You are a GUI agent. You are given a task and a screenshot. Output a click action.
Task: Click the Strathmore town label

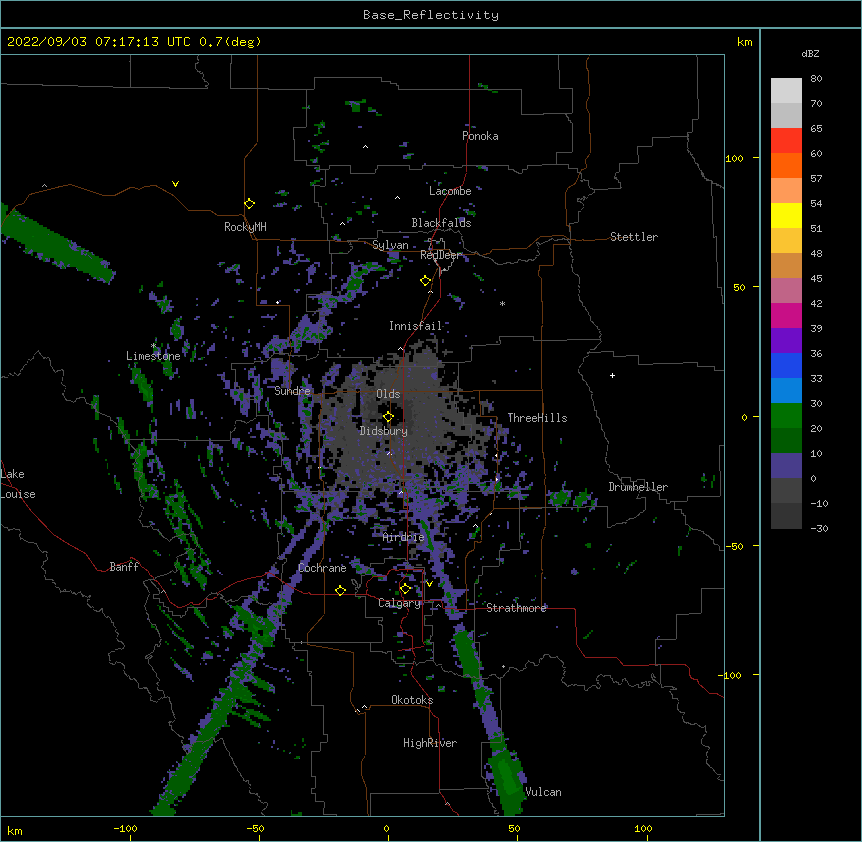coord(516,608)
